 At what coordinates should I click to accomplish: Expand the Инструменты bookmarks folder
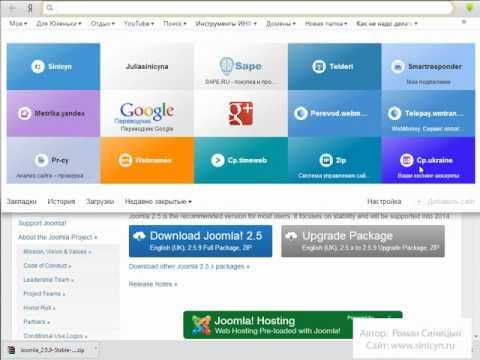point(226,24)
